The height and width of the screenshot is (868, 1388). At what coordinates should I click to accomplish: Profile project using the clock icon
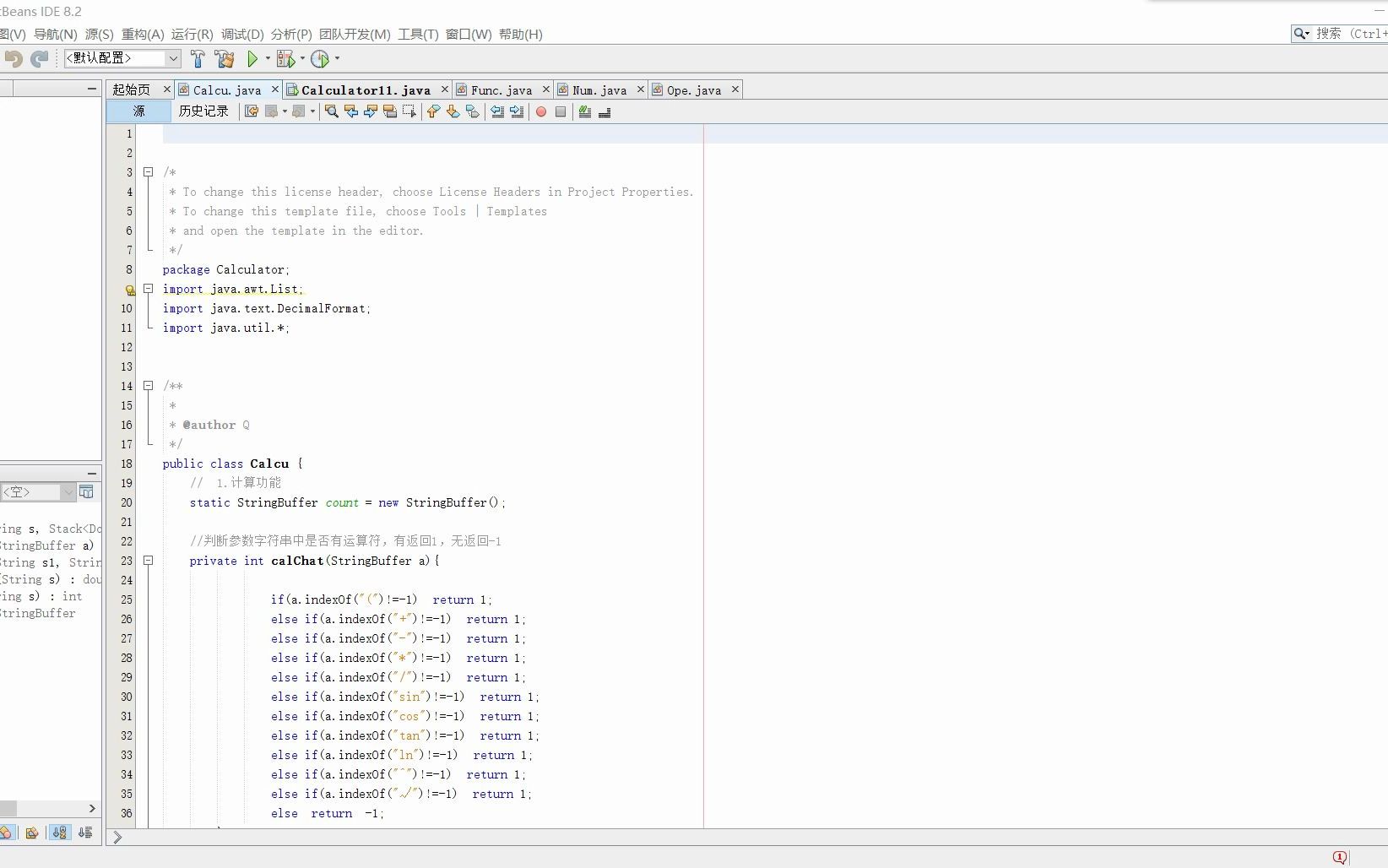(x=320, y=58)
